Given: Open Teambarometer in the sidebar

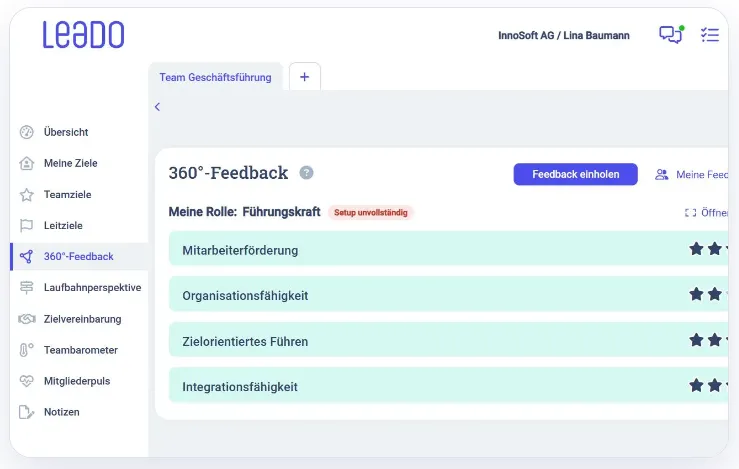Looking at the screenshot, I should pos(79,350).
